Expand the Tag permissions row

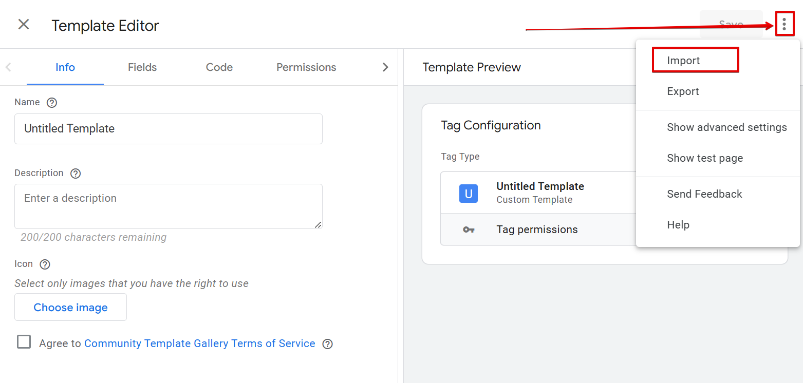click(x=538, y=229)
